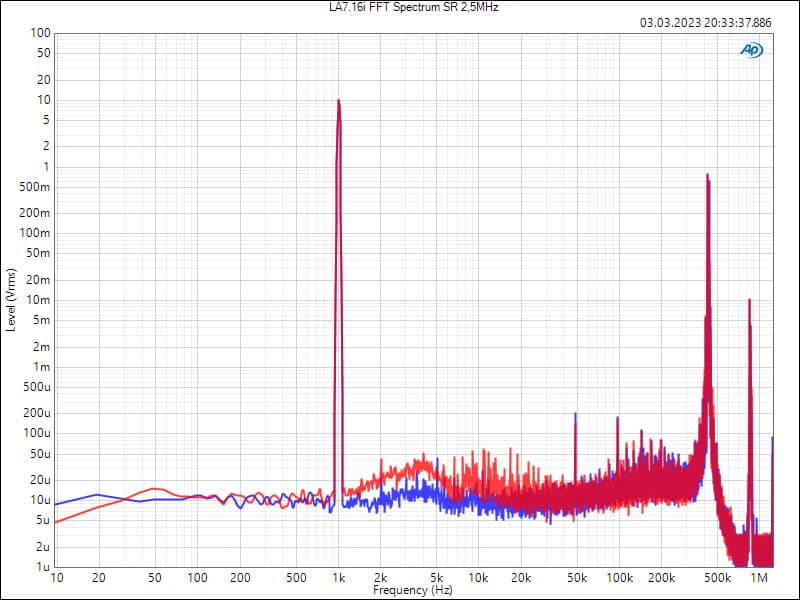
Task: Select the narrow spike at 50k frequency
Action: tap(576, 414)
